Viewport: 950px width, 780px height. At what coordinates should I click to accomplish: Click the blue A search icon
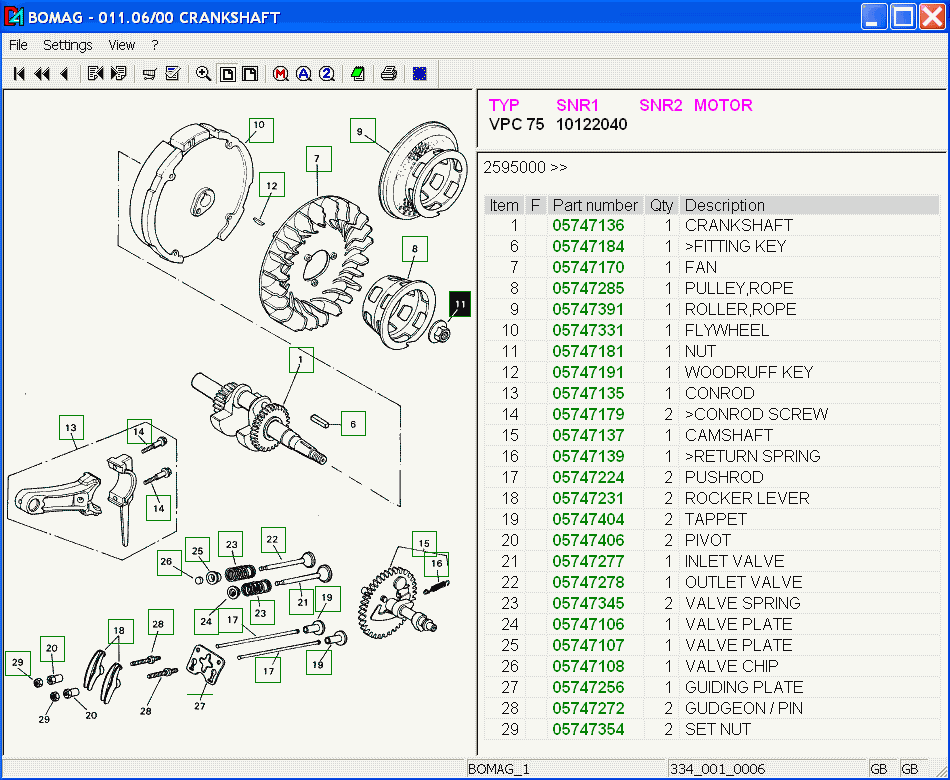click(x=304, y=74)
